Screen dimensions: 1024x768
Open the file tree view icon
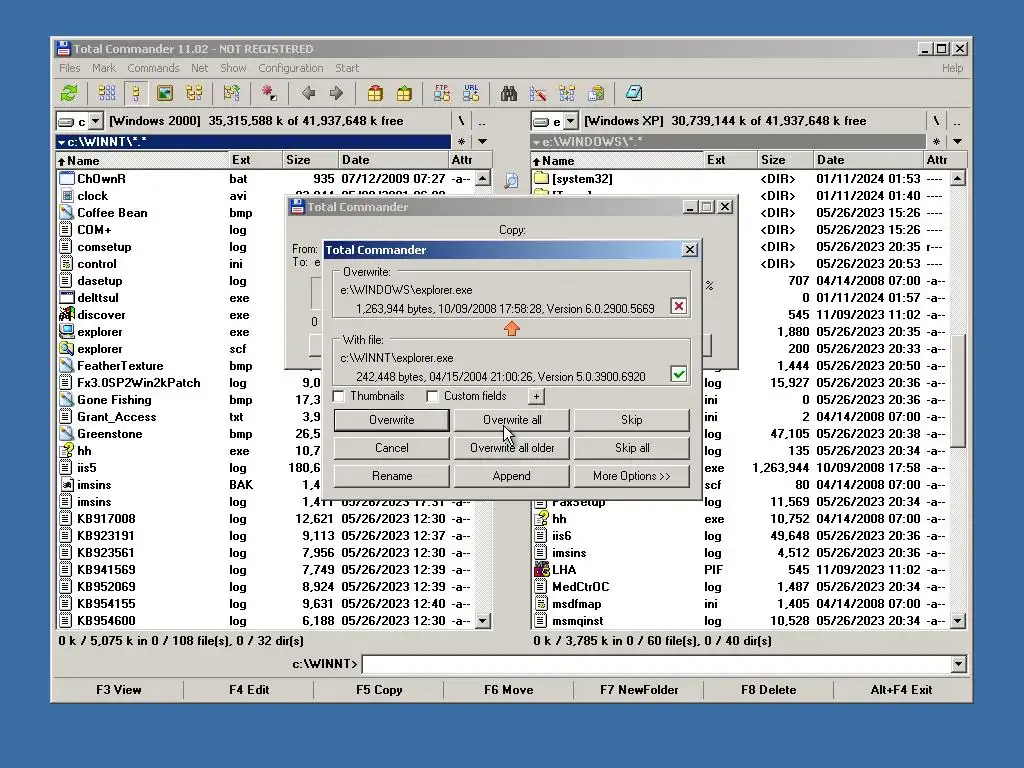(195, 93)
